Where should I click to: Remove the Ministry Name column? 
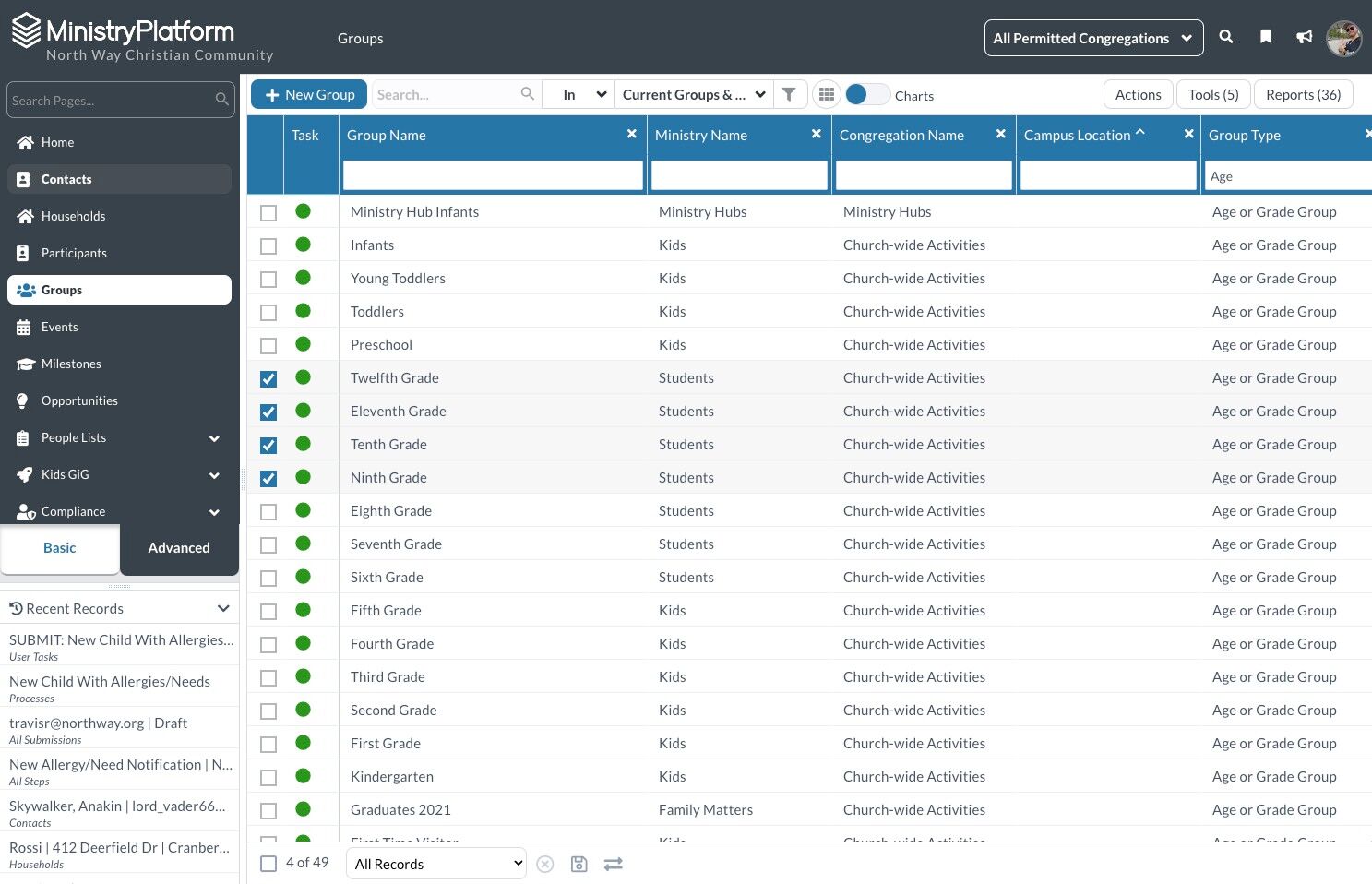pyautogui.click(x=816, y=134)
